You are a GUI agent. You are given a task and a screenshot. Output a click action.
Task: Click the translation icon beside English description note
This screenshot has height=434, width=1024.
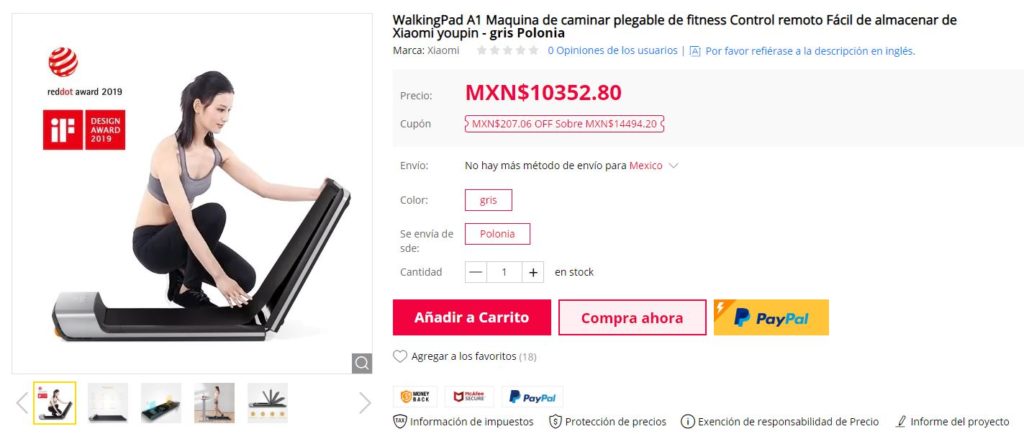(x=695, y=51)
